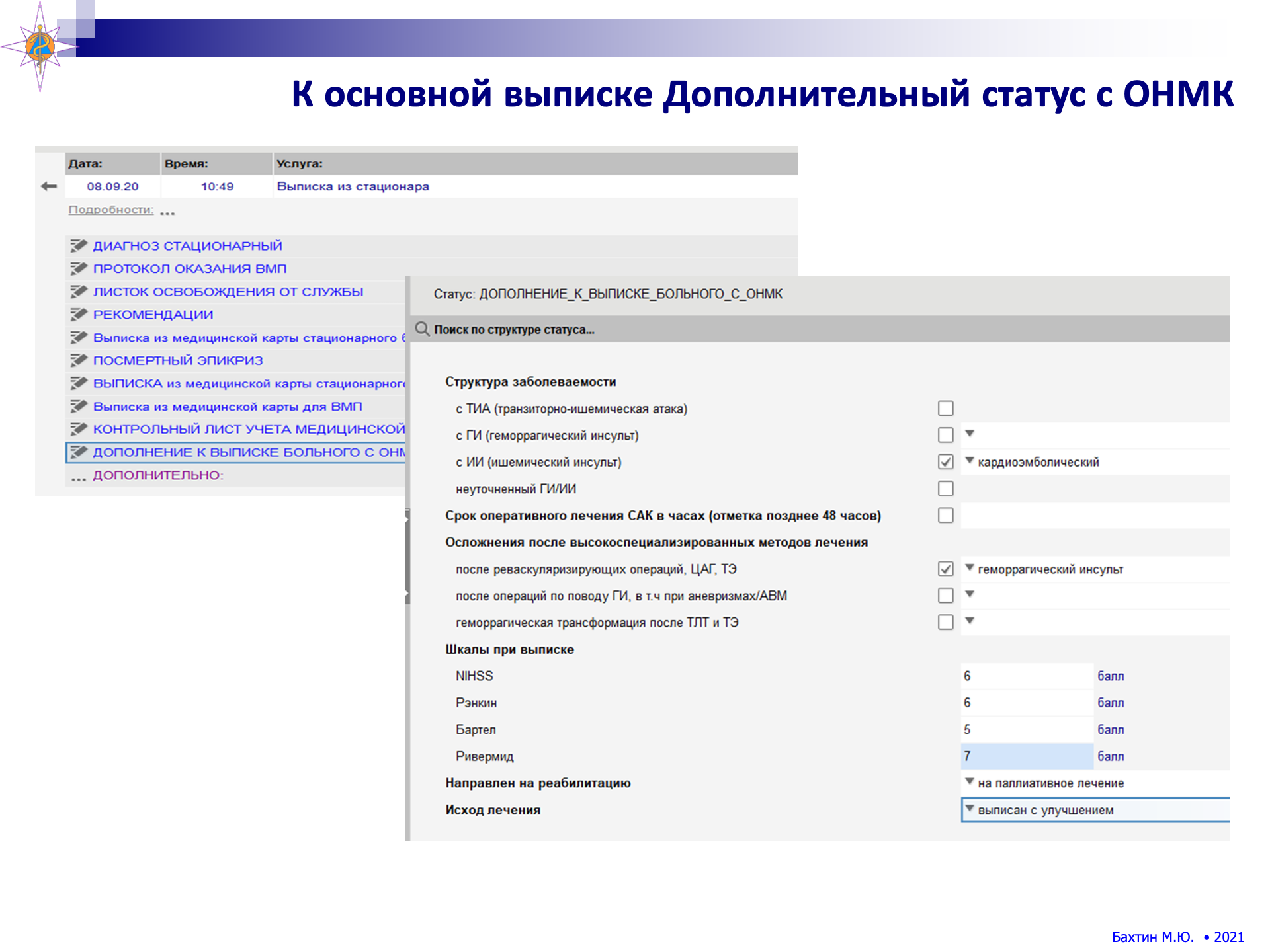
Task: Click the edit icon beside ДОПОЛНЕНИЕ К ВЫПИСКЕ БОЛЬНОГО
Action: click(79, 452)
